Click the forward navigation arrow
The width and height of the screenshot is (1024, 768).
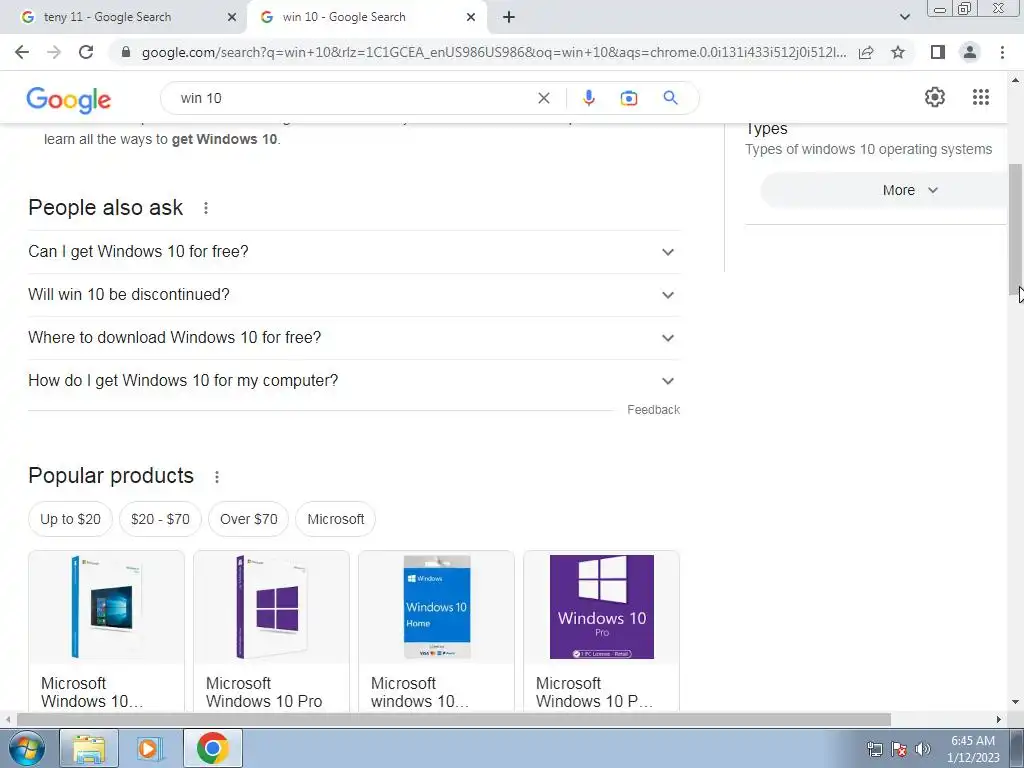point(54,52)
